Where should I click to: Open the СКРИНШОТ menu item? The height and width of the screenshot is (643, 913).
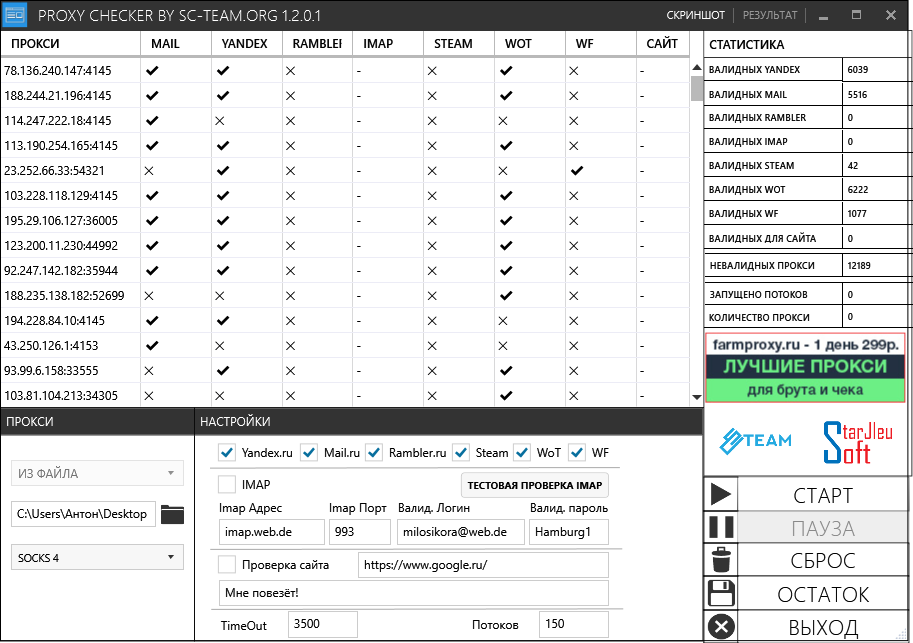695,16
